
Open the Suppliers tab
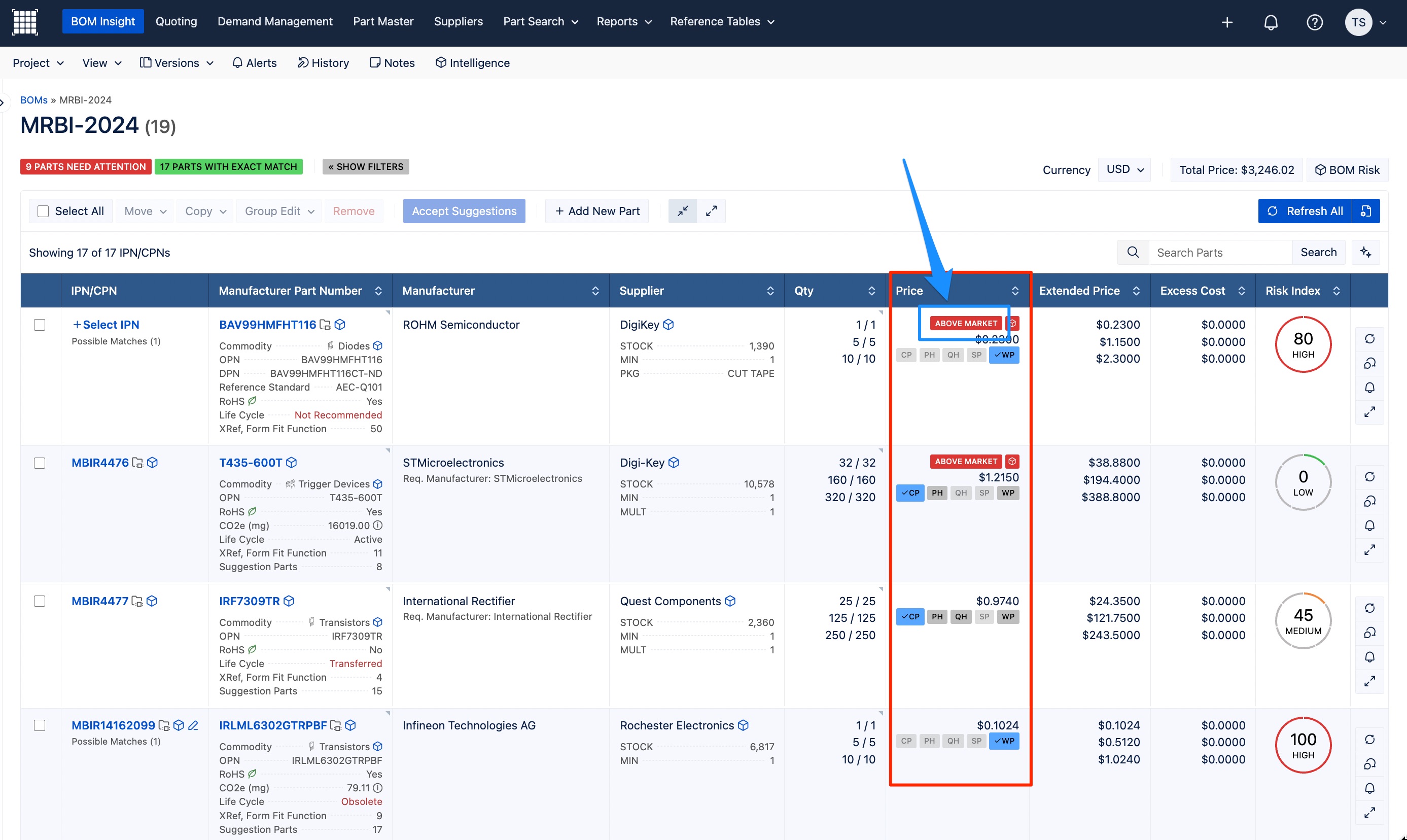[x=458, y=21]
